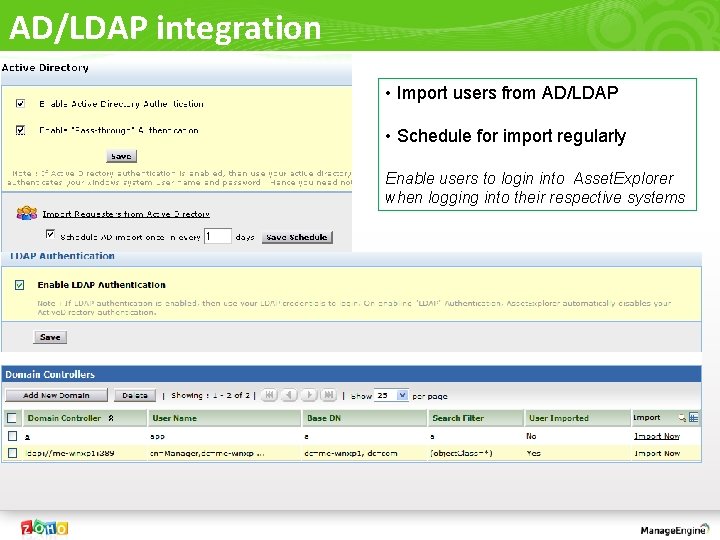Toggle Enable Active Directory Authentication checkbox
720x540 pixels.
(20, 103)
